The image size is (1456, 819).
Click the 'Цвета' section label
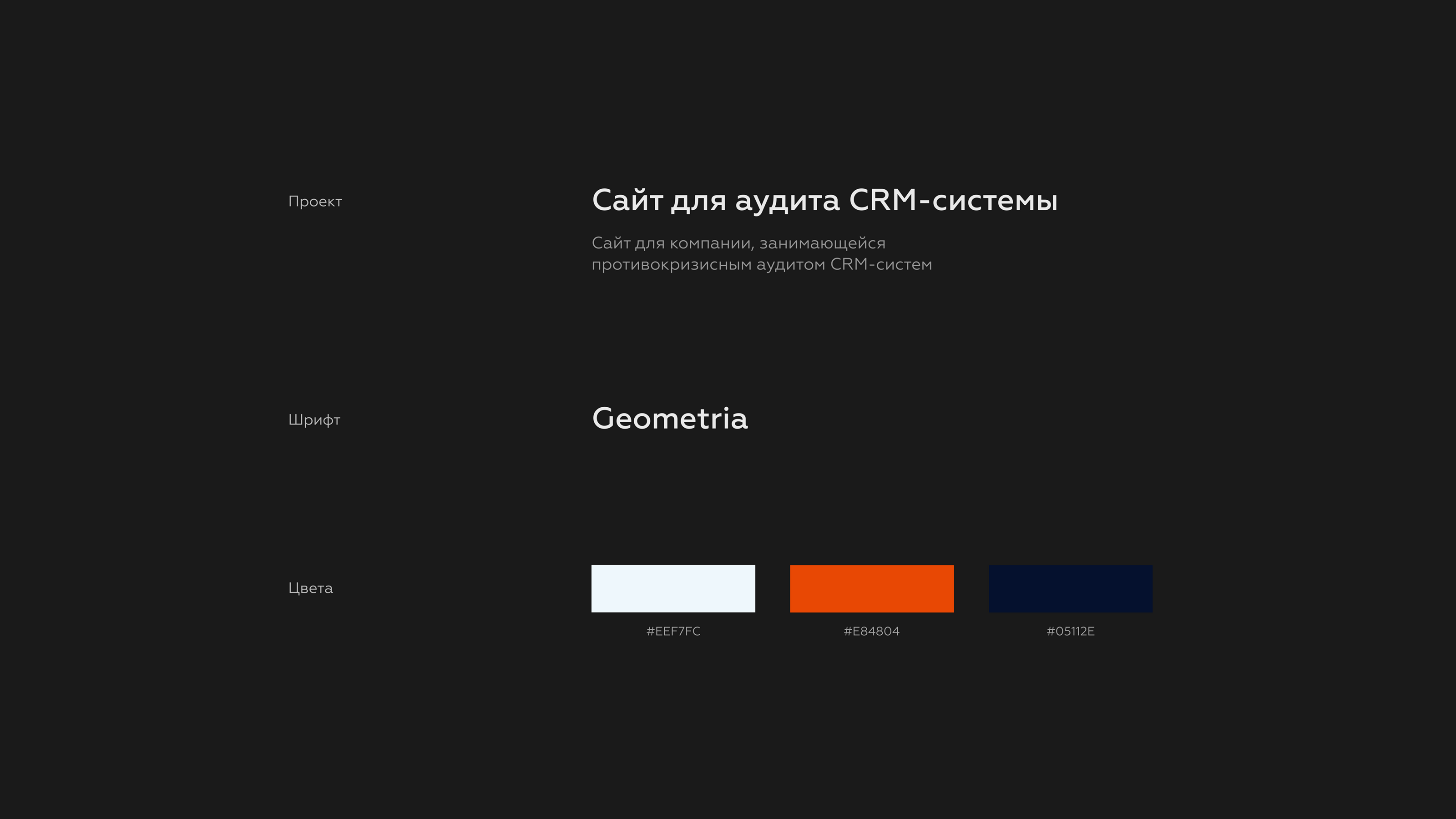[x=310, y=588]
